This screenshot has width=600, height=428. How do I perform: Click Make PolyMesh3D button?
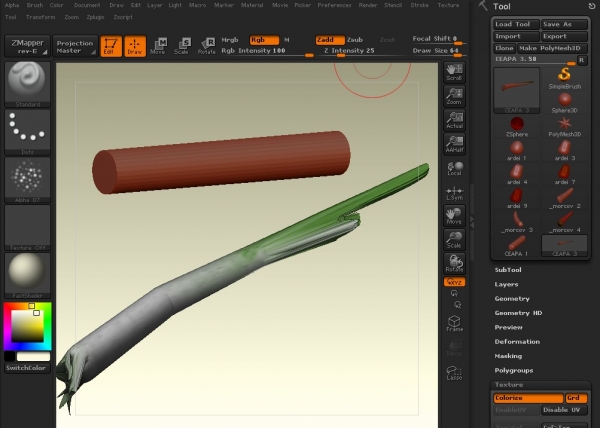(552, 49)
